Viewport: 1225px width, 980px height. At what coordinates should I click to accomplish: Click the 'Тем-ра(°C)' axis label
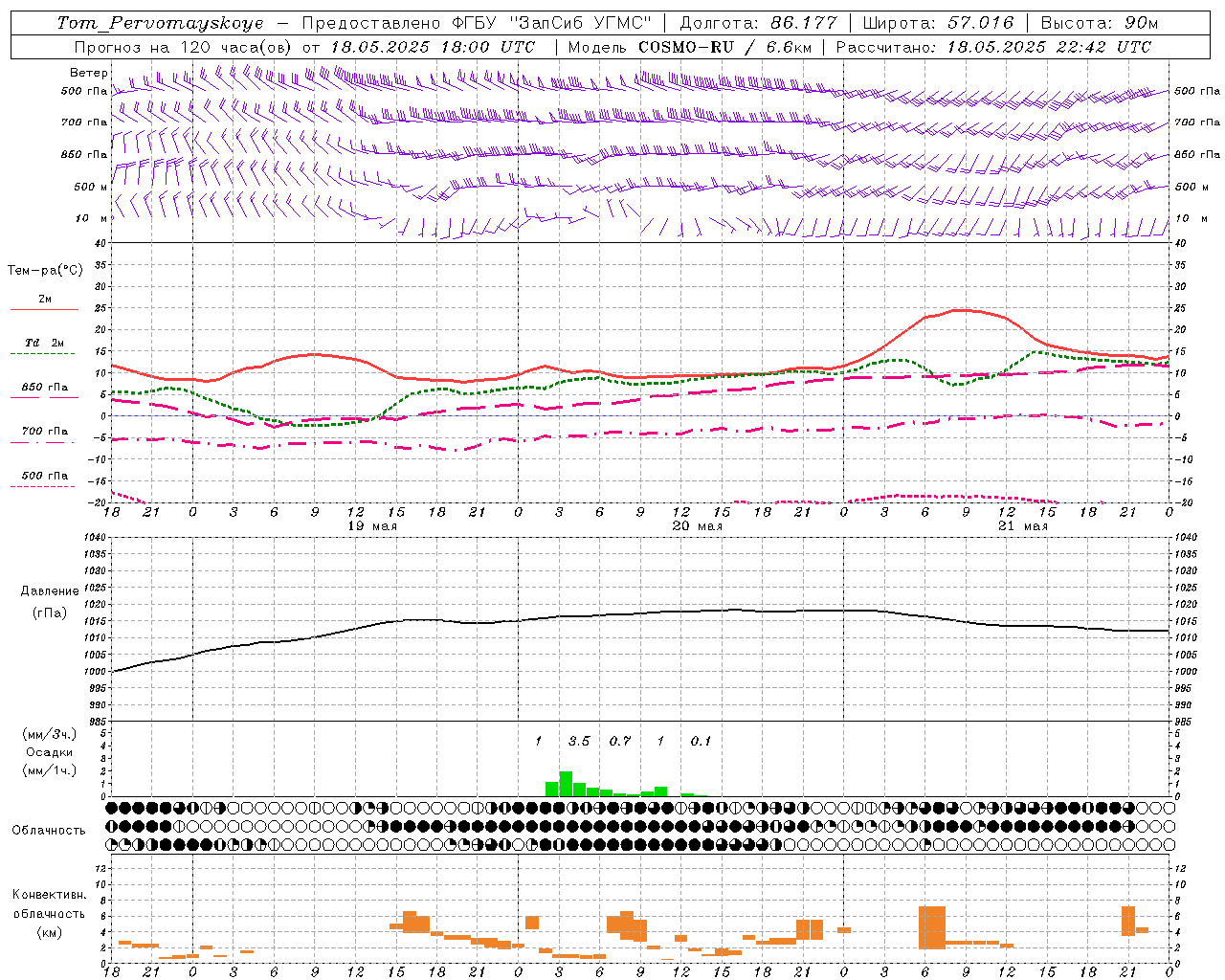tap(45, 271)
